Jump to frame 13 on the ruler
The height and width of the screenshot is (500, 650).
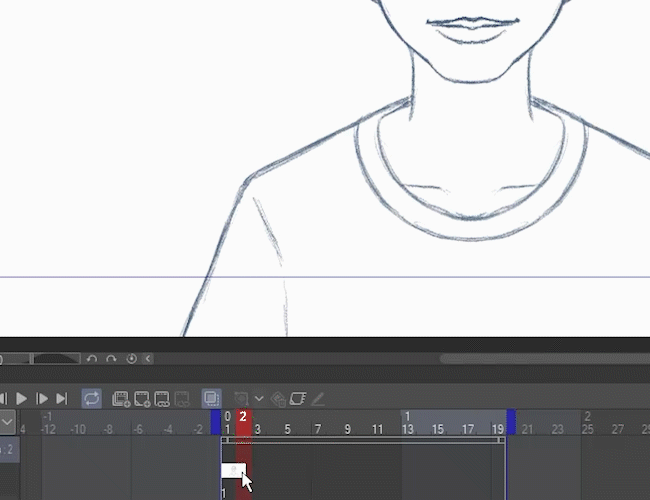click(x=407, y=429)
